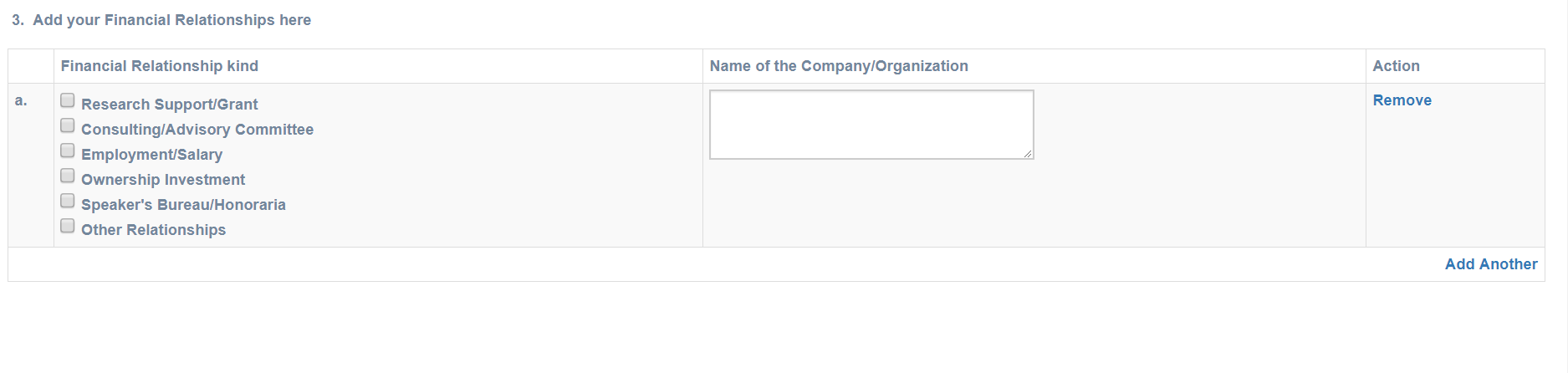Mark the Other Relationships checkbox
The width and height of the screenshot is (1568, 373).
(x=68, y=226)
